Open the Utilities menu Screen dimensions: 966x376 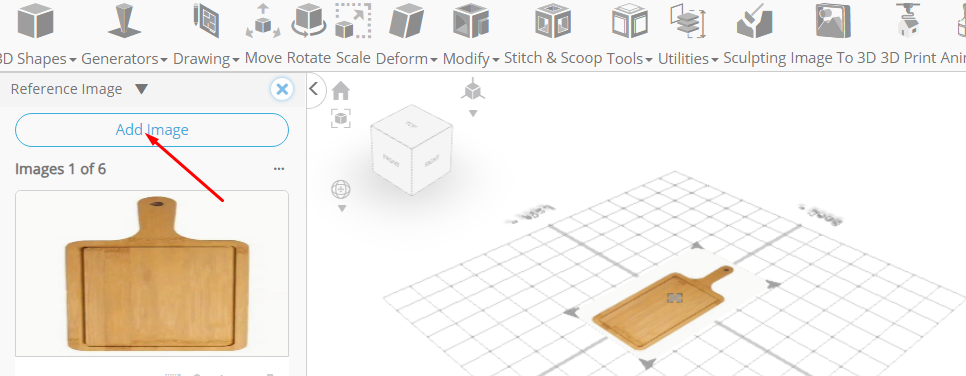point(688,59)
